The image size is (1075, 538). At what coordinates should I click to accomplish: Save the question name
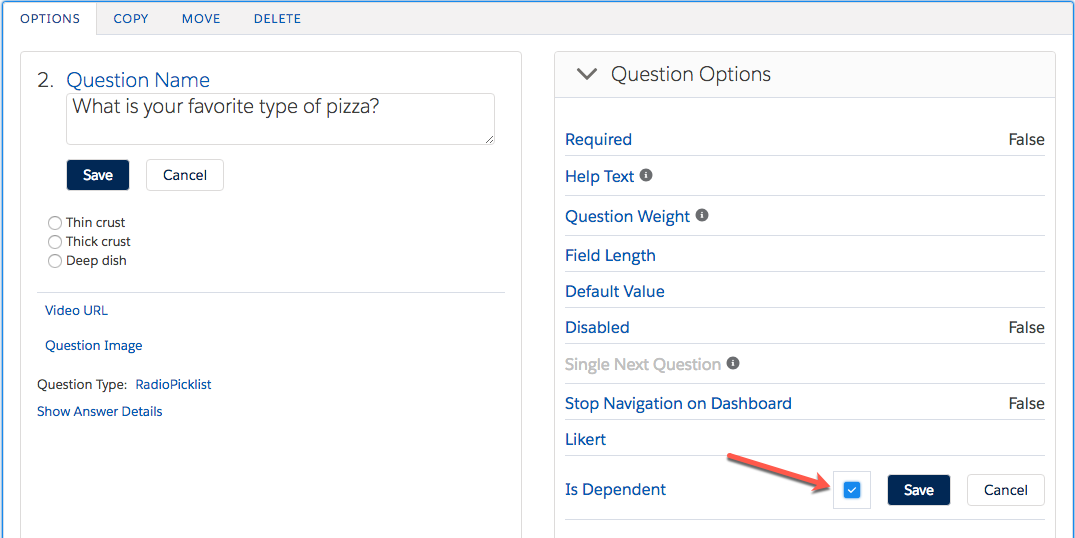pyautogui.click(x=98, y=175)
